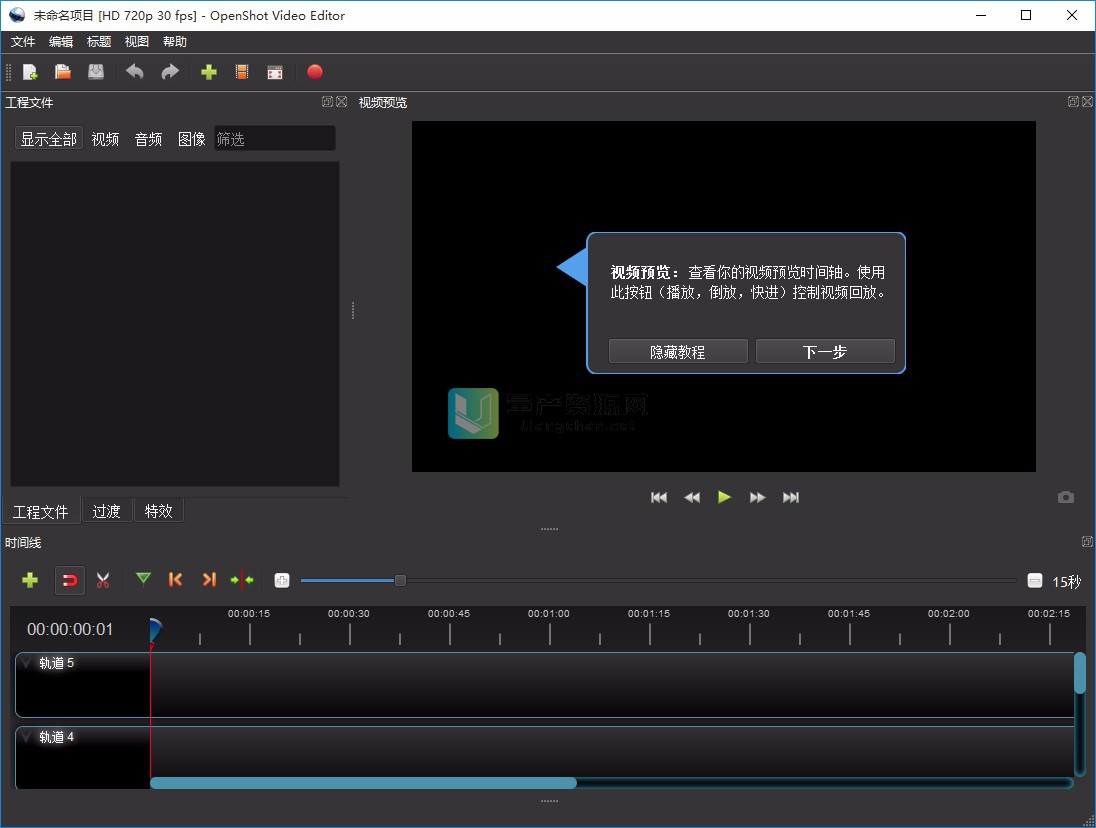Open the 编辑 menu
Screen dimensions: 1096x828
tap(61, 42)
